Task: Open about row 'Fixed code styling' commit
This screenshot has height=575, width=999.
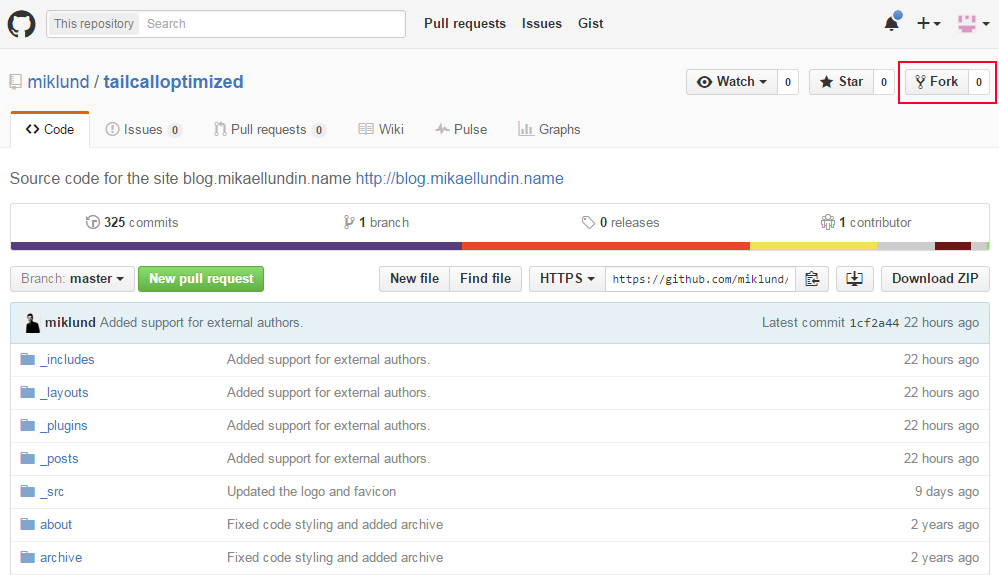Action: coord(335,525)
